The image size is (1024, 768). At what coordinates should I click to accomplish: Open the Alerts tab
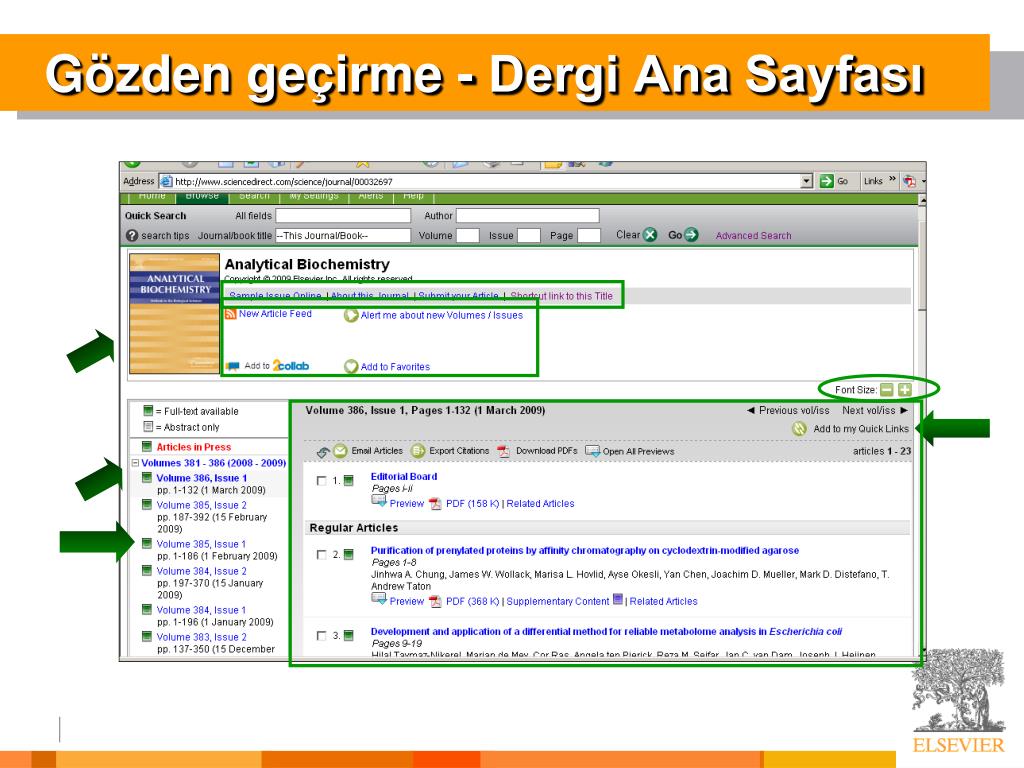click(371, 196)
